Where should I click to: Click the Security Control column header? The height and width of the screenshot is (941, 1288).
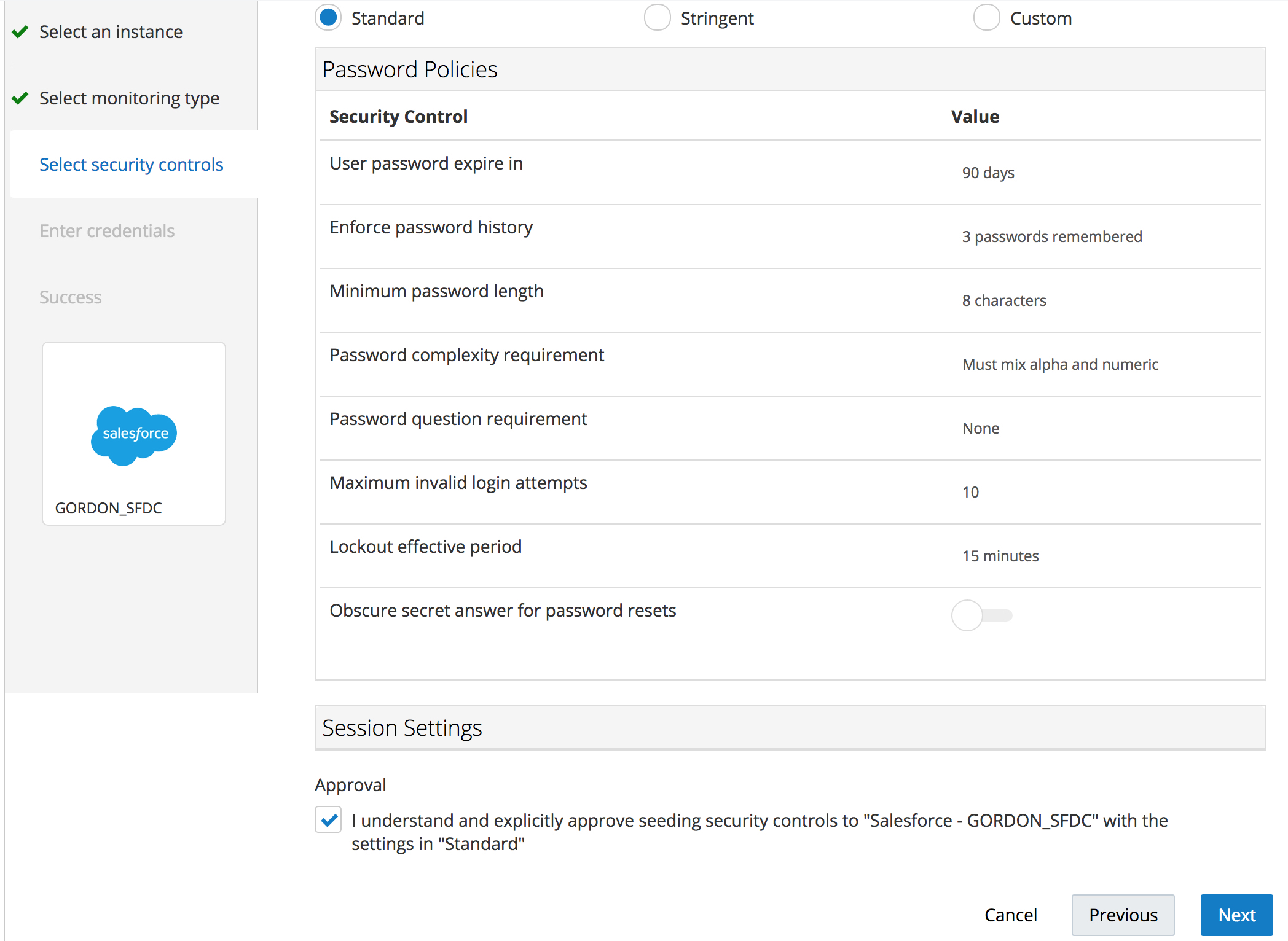(398, 116)
